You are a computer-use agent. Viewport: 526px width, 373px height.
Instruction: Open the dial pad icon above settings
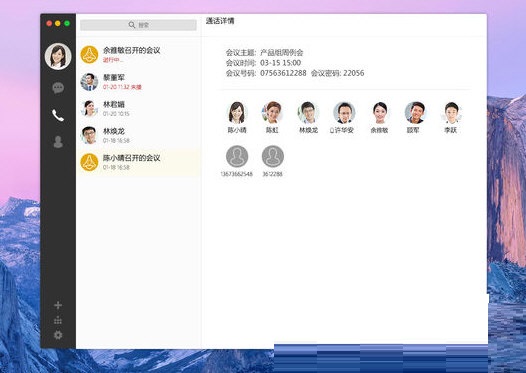coord(58,320)
